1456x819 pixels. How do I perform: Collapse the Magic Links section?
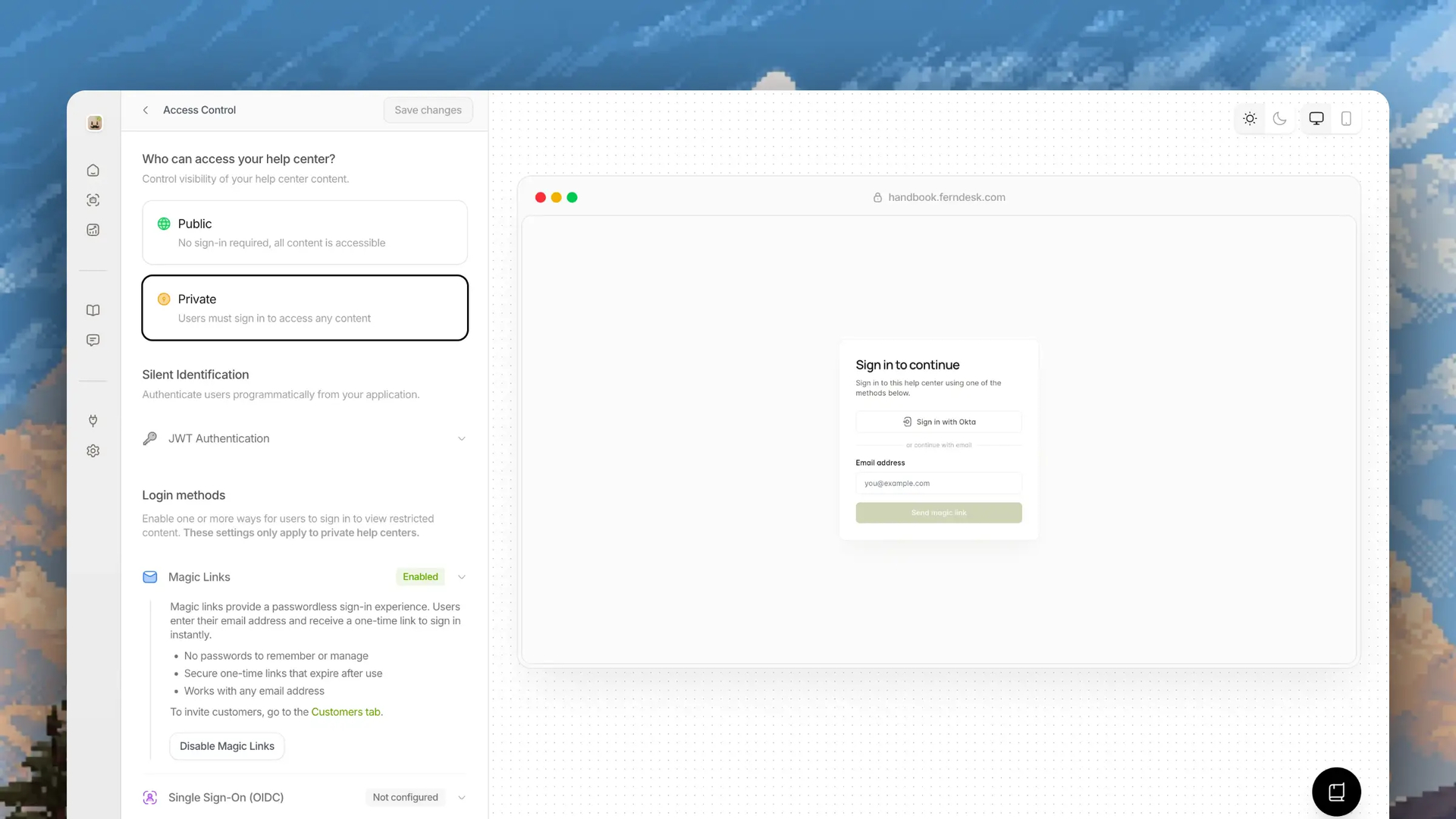(x=462, y=576)
